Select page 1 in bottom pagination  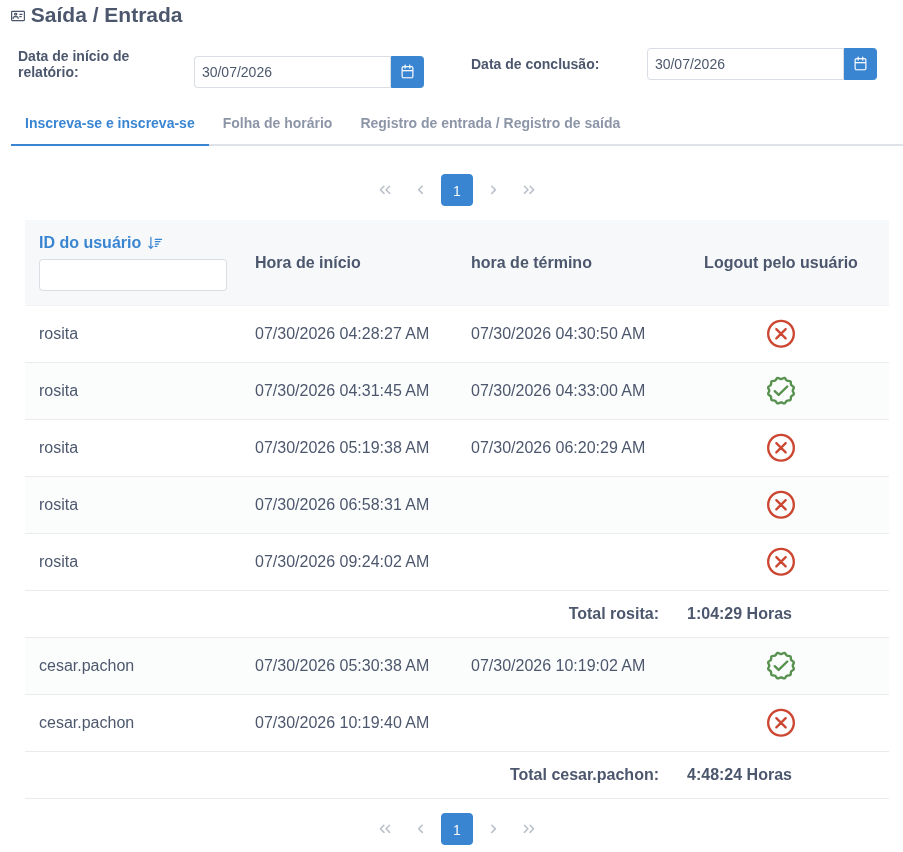pyautogui.click(x=457, y=829)
